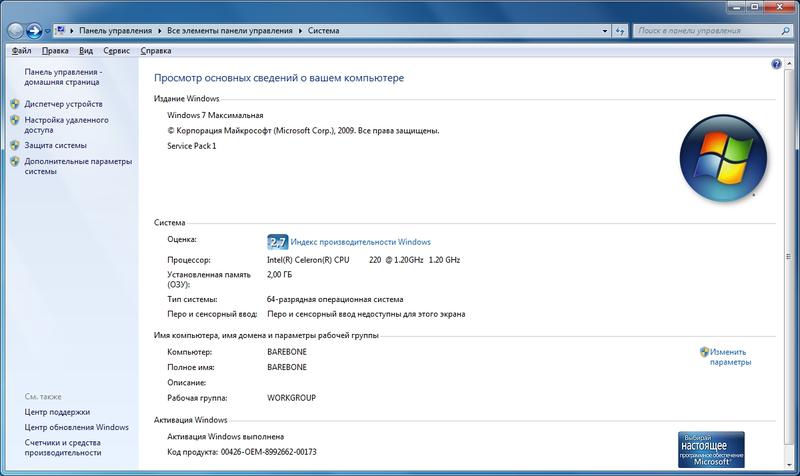Click the blue Help question mark icon
Viewport: 800px width, 476px height.
[x=776, y=64]
